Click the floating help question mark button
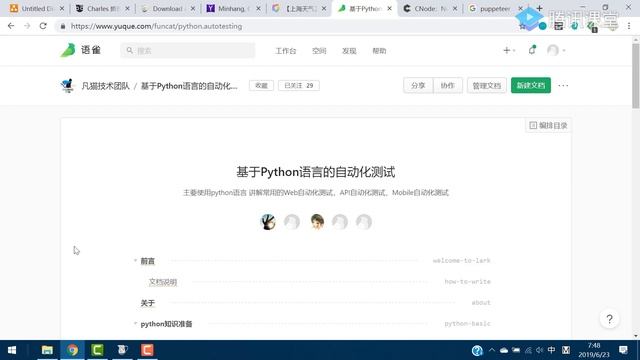The image size is (640, 360). coord(609,319)
